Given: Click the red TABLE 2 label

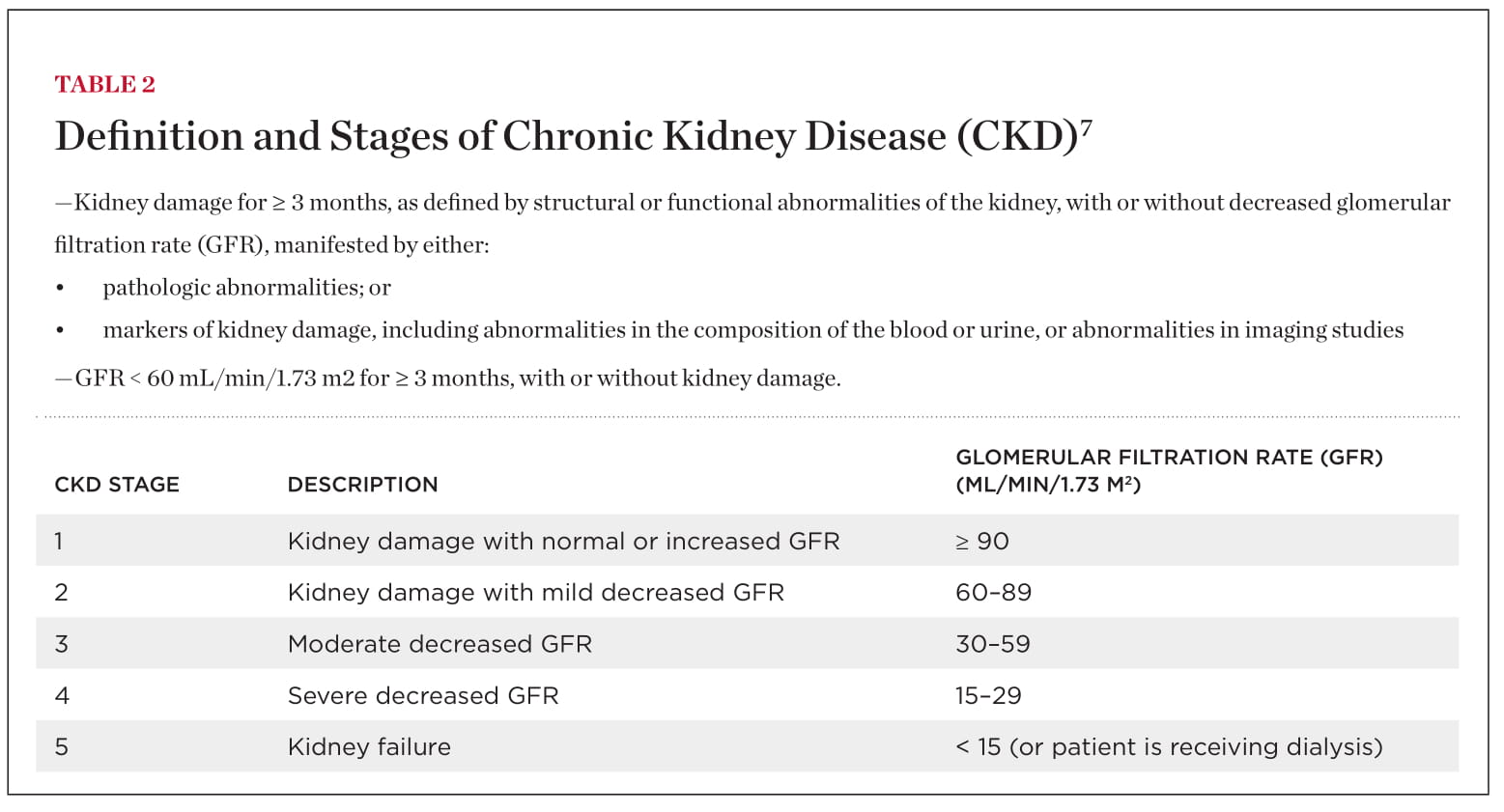Looking at the screenshot, I should pyautogui.click(x=104, y=85).
